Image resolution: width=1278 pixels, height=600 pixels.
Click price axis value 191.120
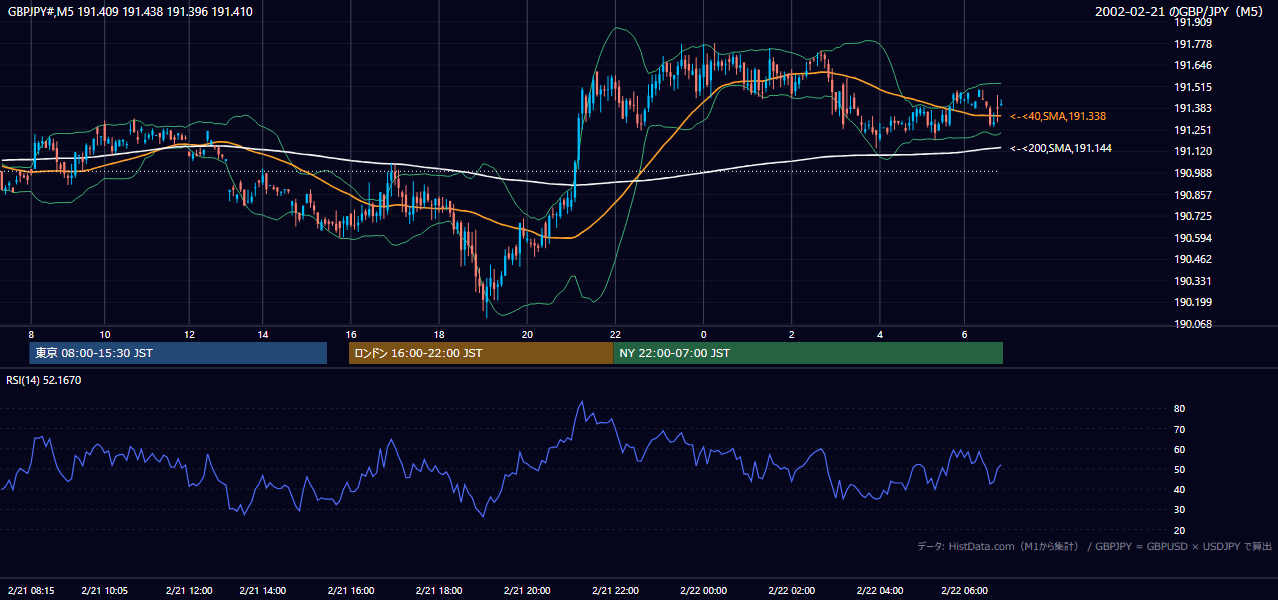pyautogui.click(x=1193, y=151)
